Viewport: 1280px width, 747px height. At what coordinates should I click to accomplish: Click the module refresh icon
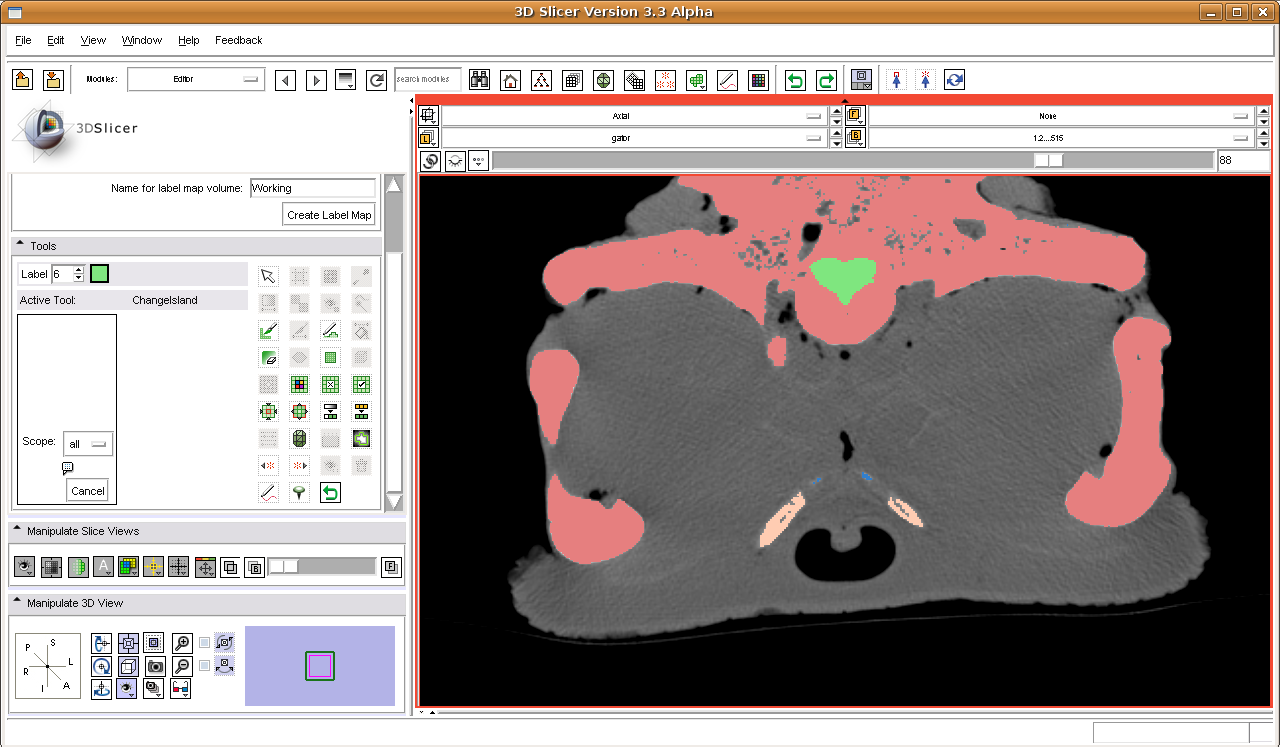pos(376,80)
